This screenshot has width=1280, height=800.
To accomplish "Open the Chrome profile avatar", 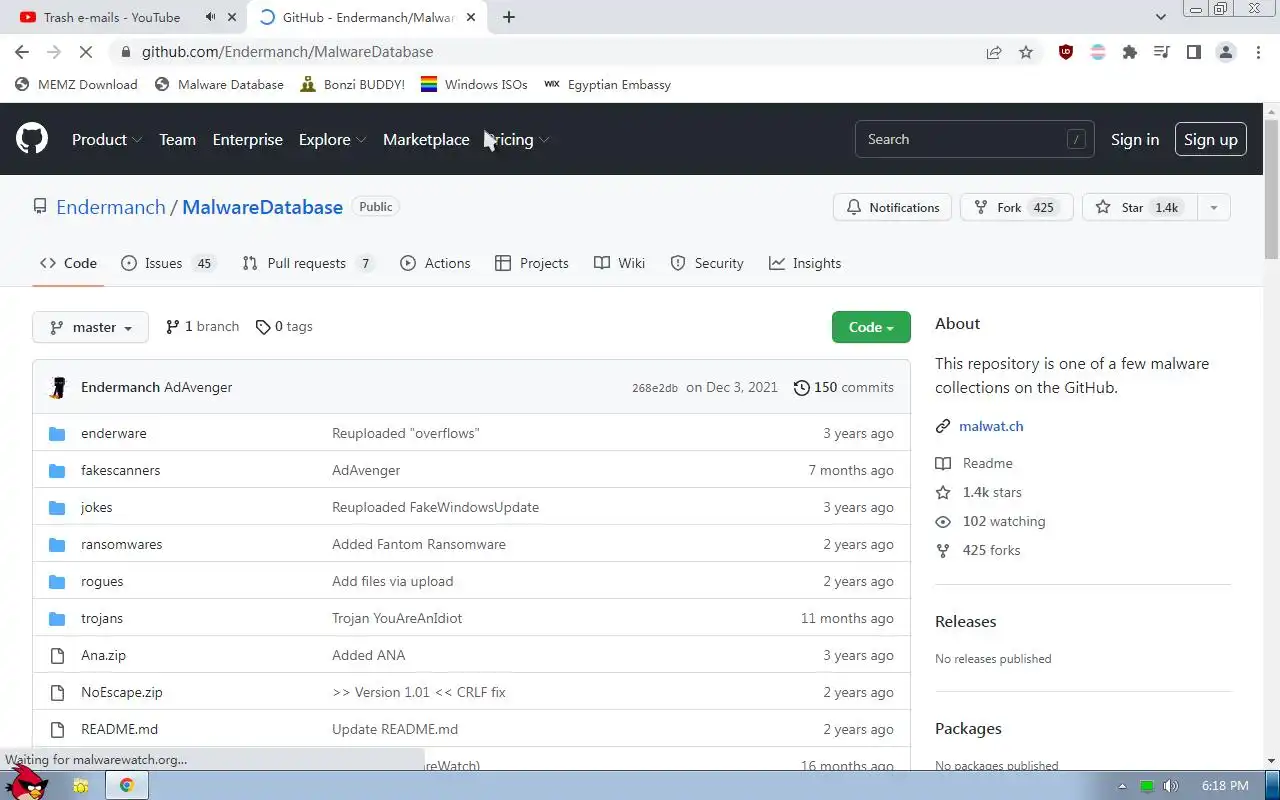I will (x=1226, y=52).
